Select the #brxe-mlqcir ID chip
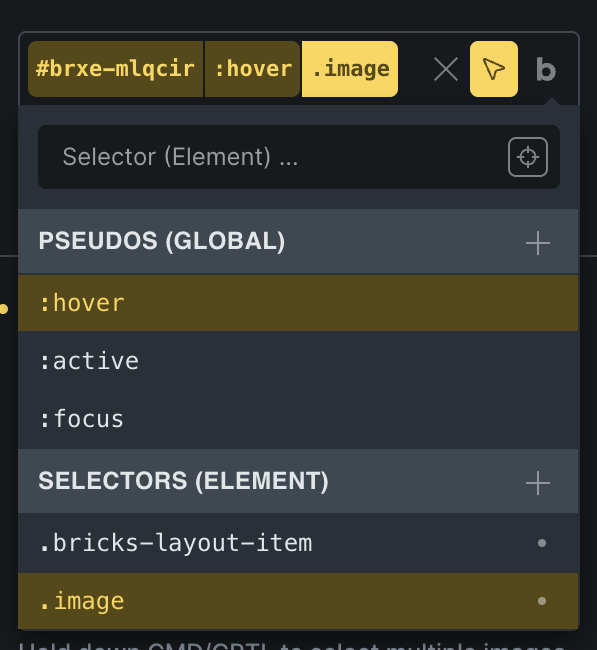Viewport: 597px width, 650px height. (116, 69)
